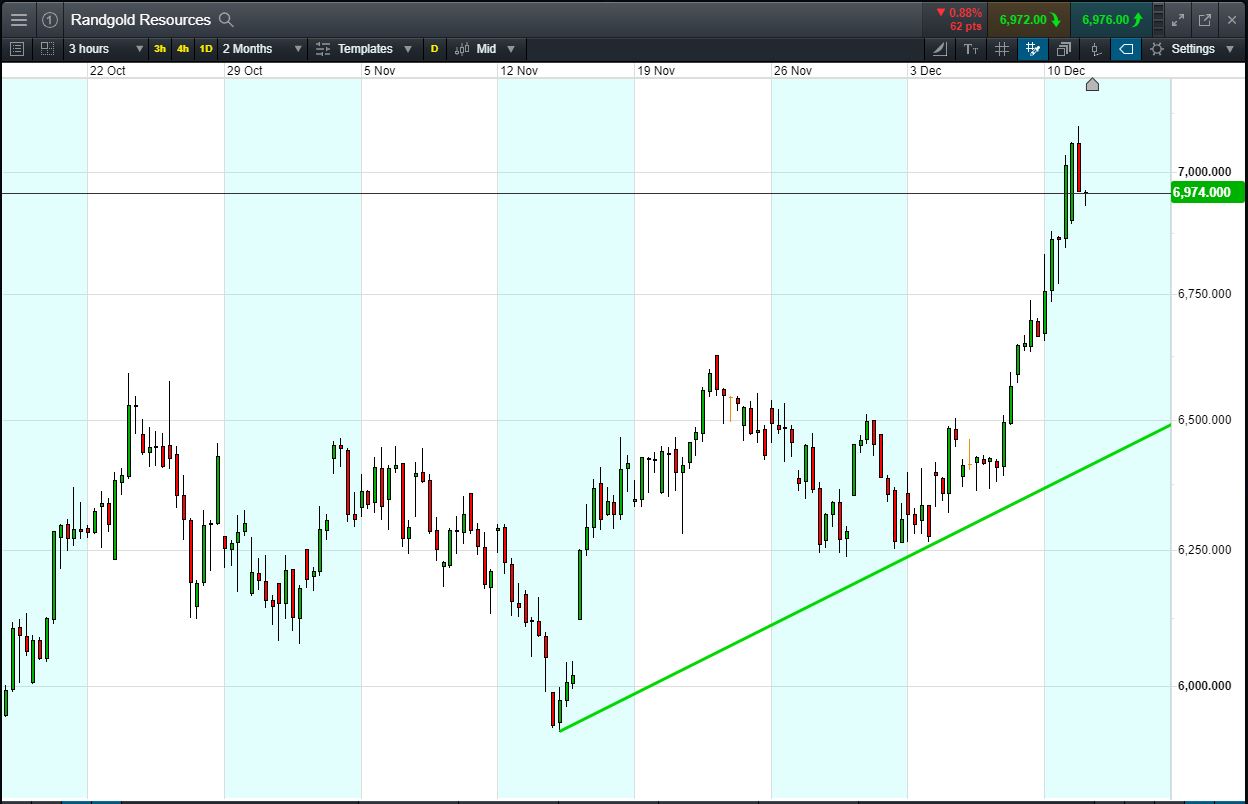Select the 4h interval shortcut
This screenshot has width=1248, height=804.
[183, 48]
